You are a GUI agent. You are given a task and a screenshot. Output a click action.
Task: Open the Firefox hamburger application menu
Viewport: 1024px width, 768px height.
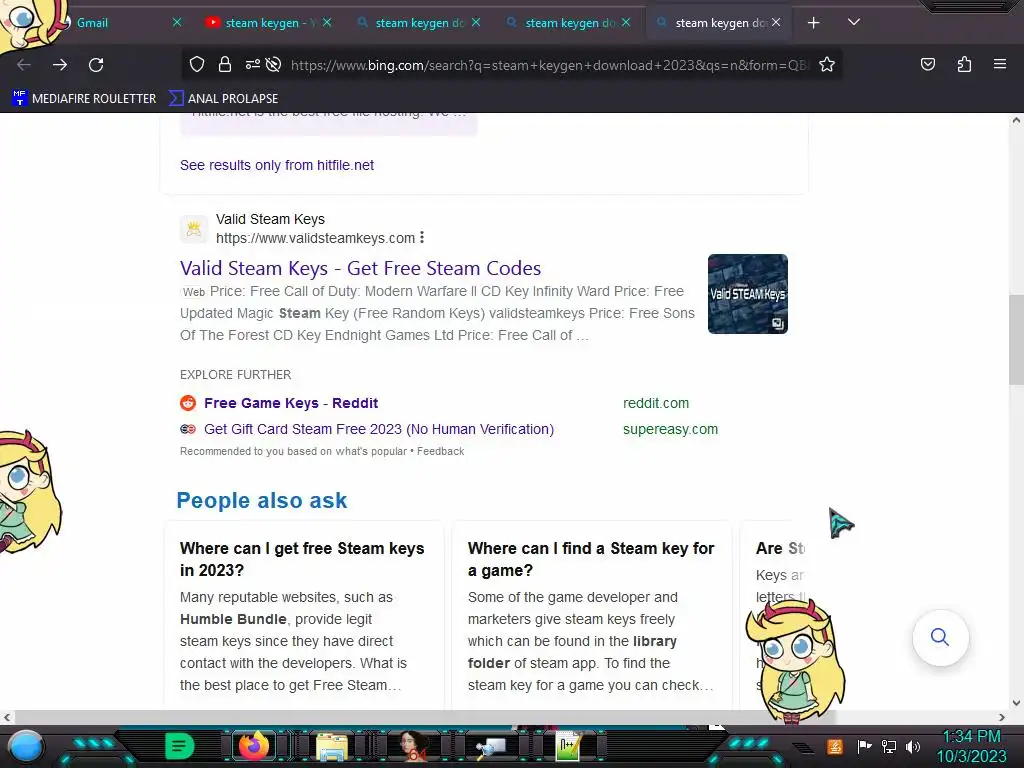coord(1000,64)
